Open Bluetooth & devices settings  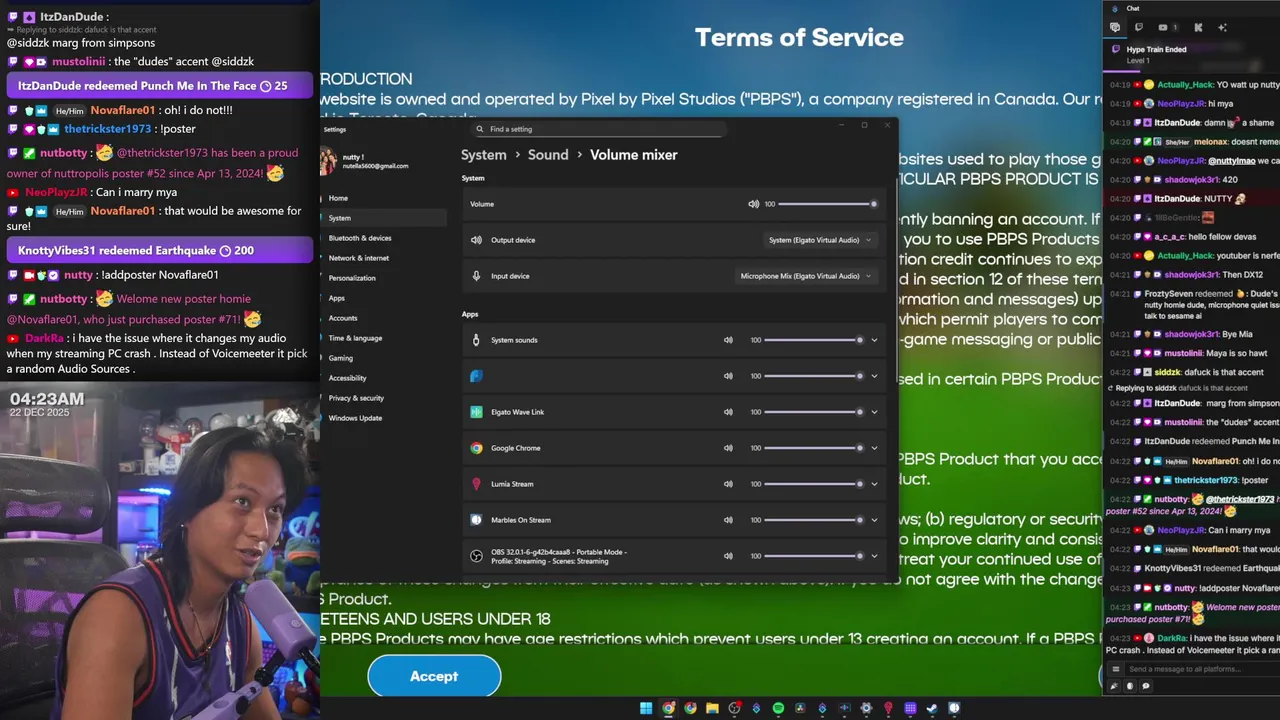pyautogui.click(x=383, y=238)
